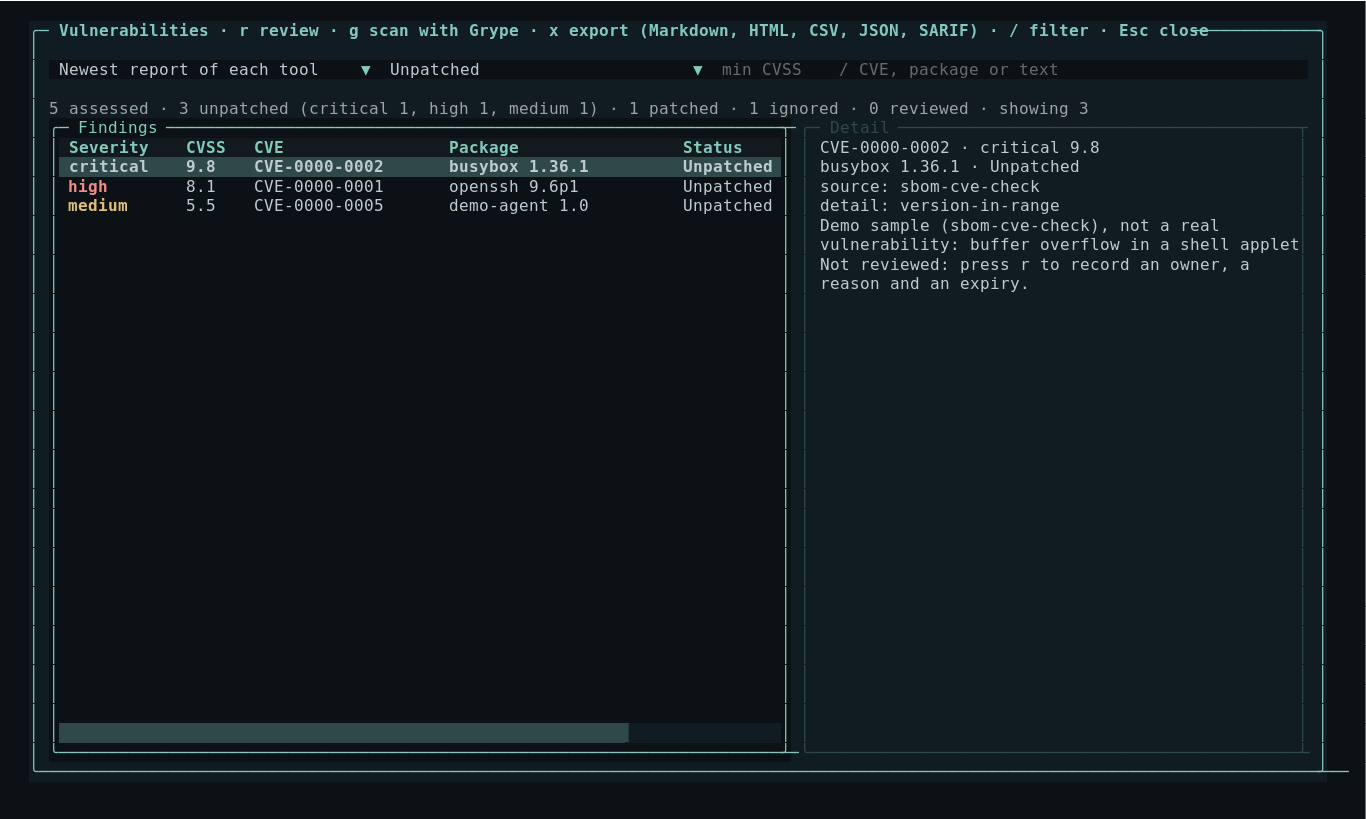Click the "Unpatched" status of the busybox row
Screen dimensions: 1366x819
728,167
